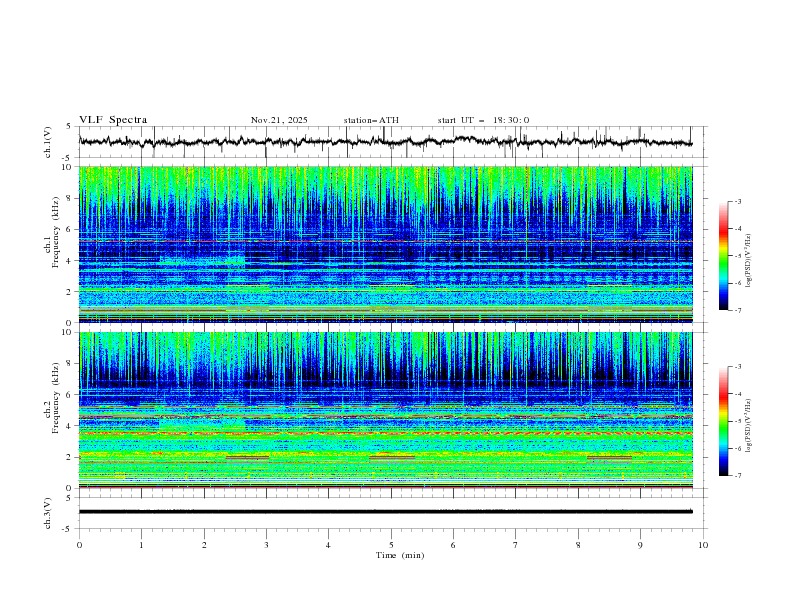Click the '-3' label on upper color bar
Viewport: 792px width, 612px height.
[x=737, y=201]
